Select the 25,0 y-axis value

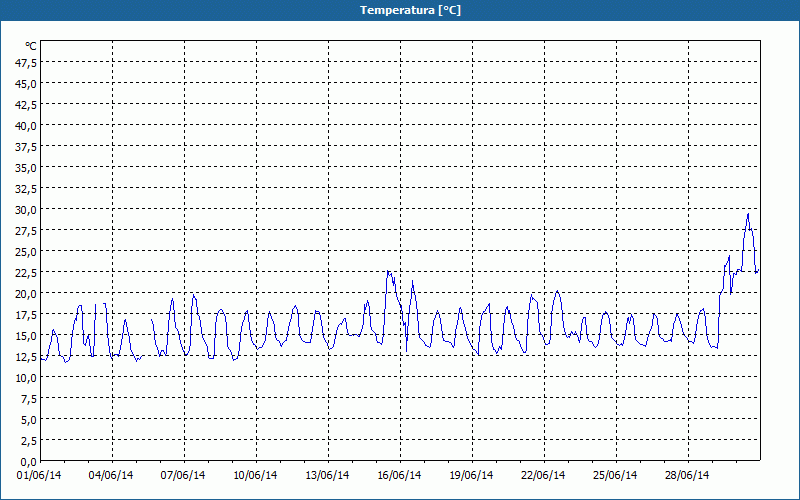pyautogui.click(x=27, y=252)
